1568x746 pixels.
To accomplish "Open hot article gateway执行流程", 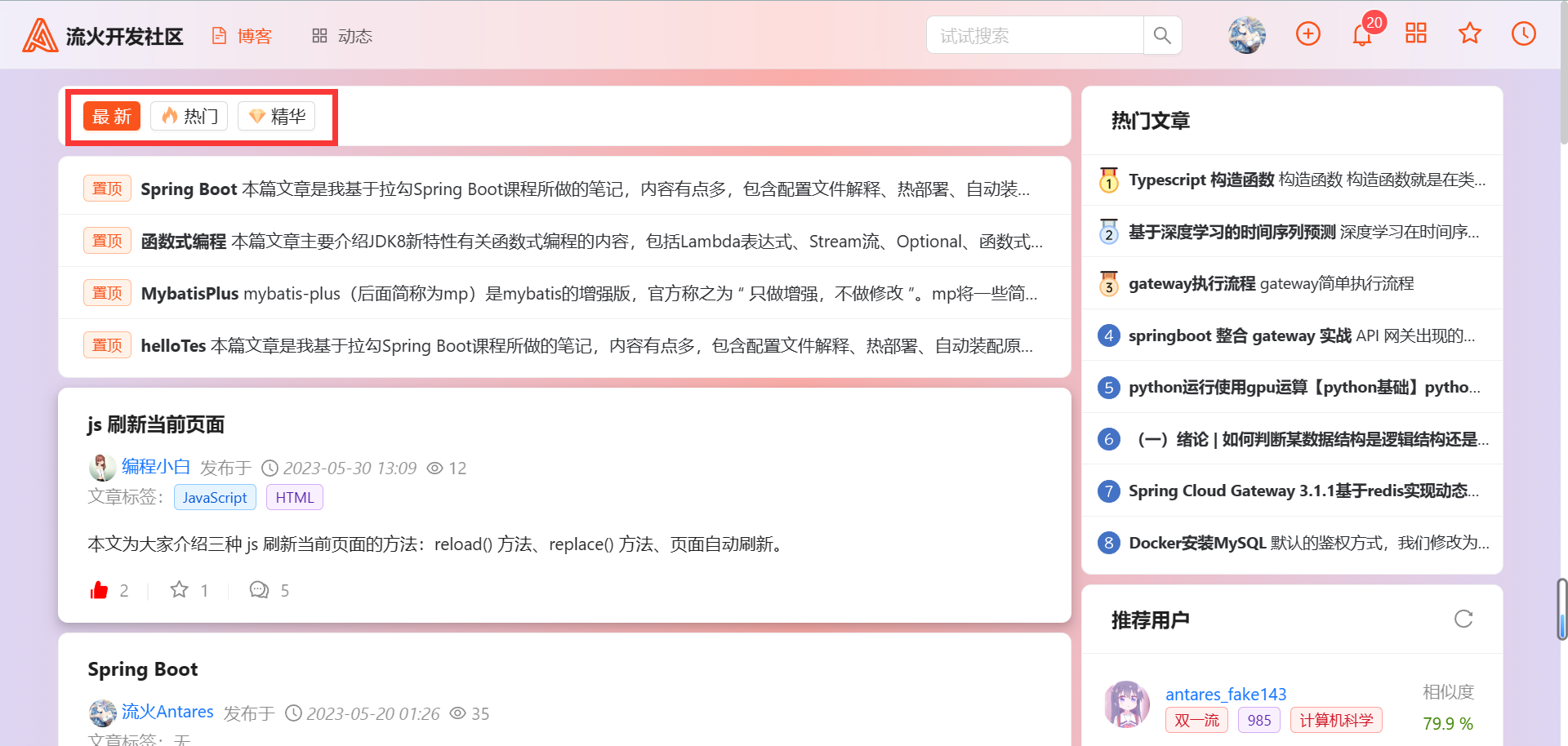I will tap(1272, 283).
